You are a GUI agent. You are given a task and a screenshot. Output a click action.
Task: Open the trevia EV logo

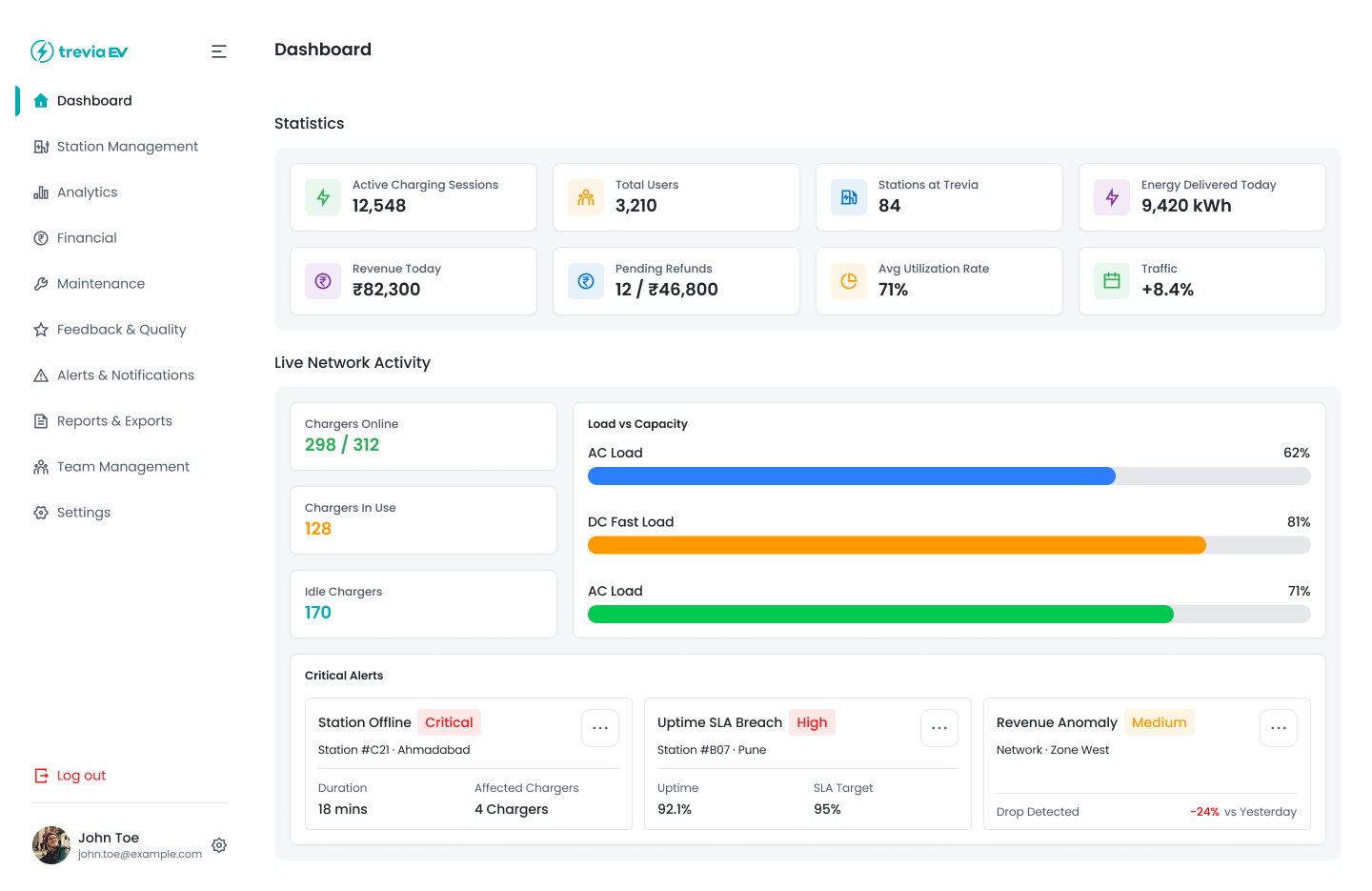point(79,51)
